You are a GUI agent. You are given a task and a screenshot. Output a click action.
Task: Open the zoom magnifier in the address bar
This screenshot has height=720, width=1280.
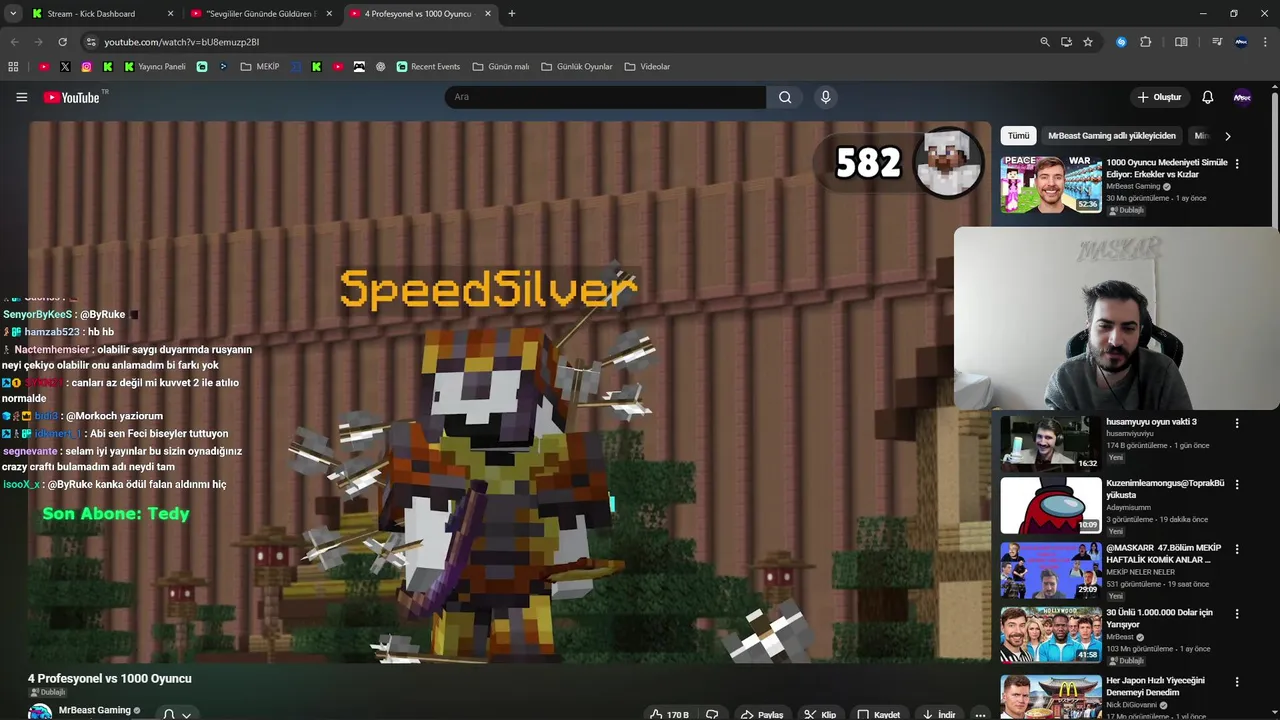click(x=1045, y=42)
